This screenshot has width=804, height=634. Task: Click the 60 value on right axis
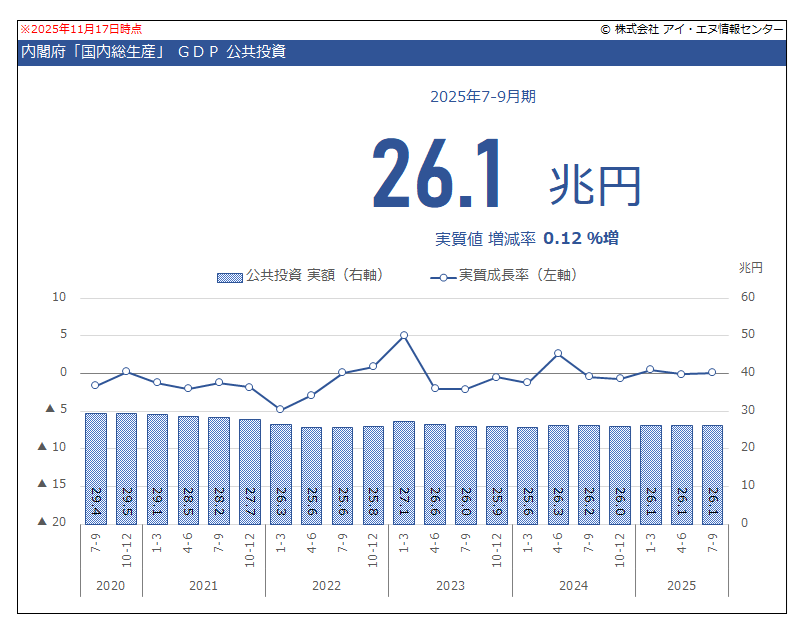pos(747,297)
